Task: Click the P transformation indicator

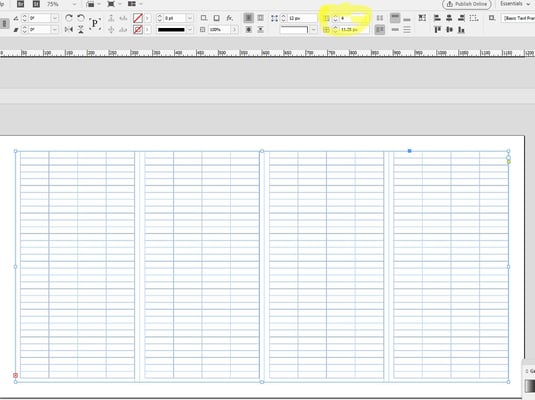Action: pyautogui.click(x=95, y=24)
